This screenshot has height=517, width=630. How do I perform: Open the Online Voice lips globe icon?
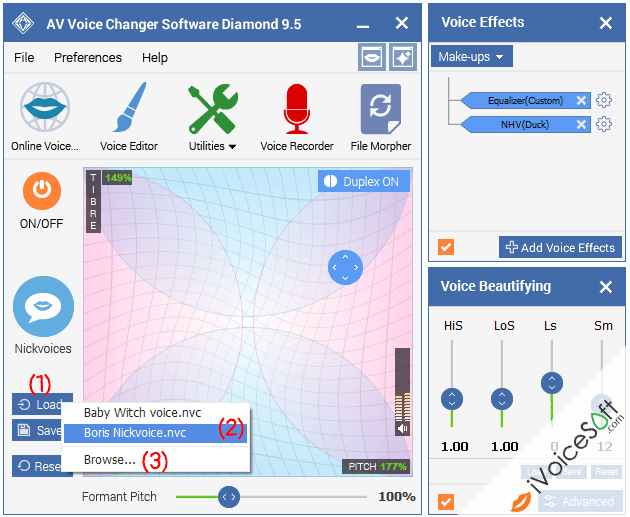tap(45, 107)
